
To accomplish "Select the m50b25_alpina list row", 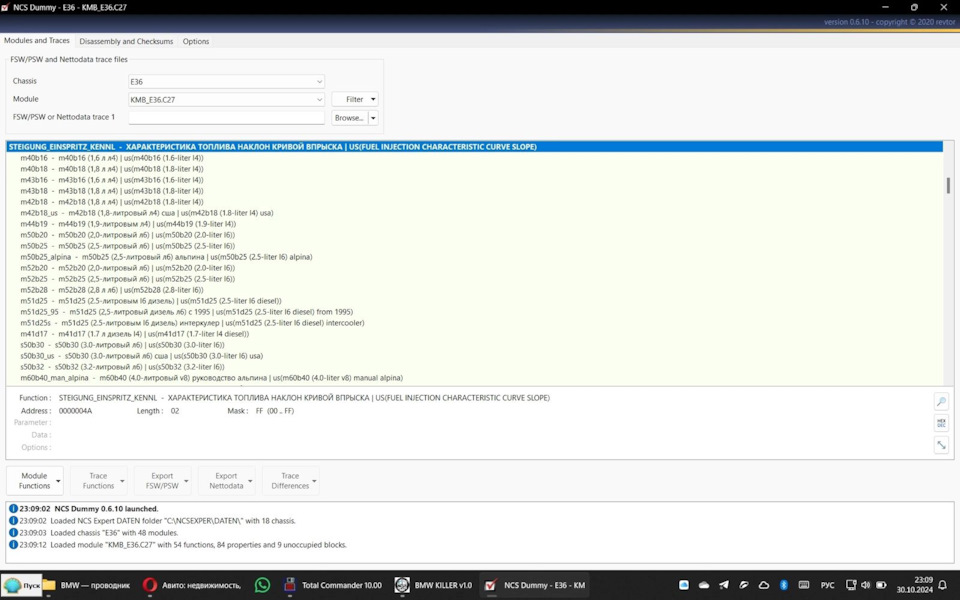I will click(x=474, y=257).
